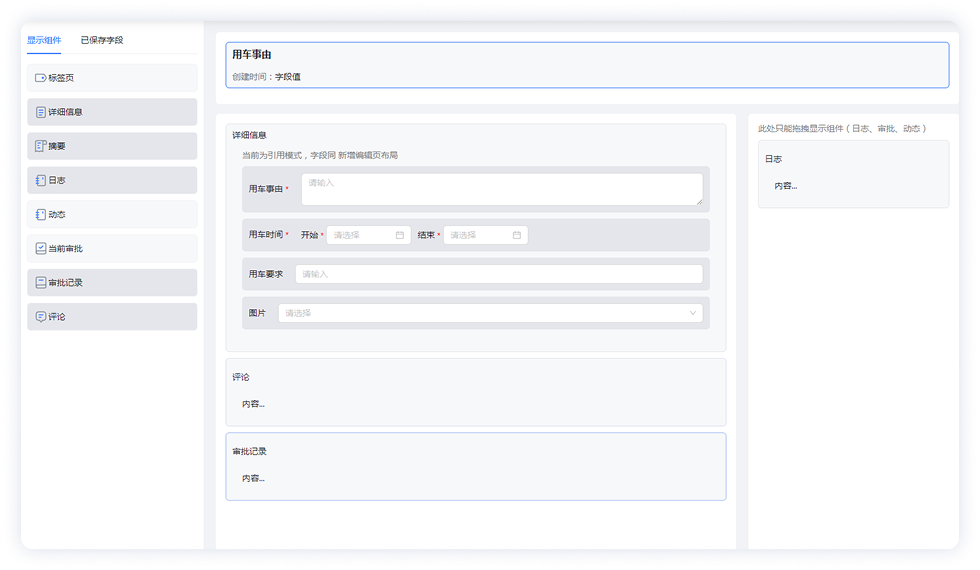Click the 评论 component icon
980x570 pixels.
point(40,317)
